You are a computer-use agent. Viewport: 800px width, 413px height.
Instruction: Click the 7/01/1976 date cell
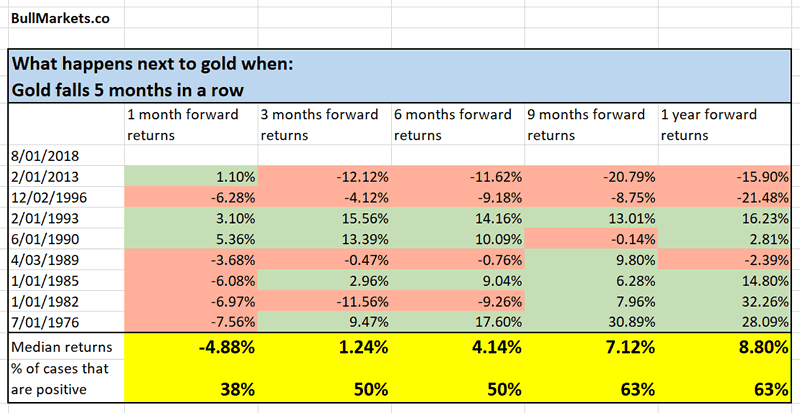46,319
